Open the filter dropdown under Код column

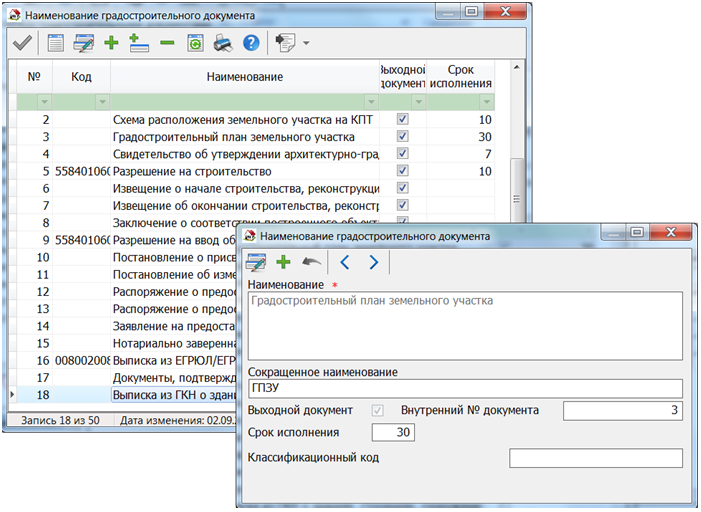[x=101, y=102]
